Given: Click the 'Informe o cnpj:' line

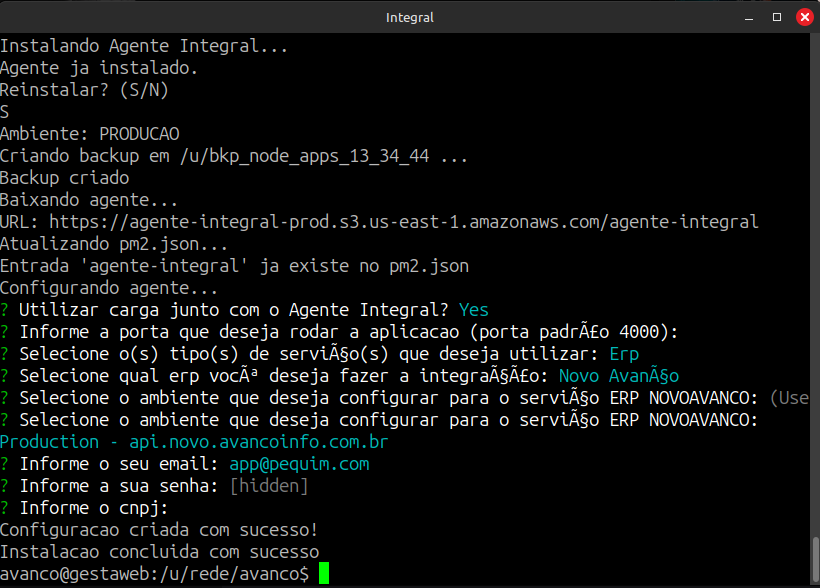Looking at the screenshot, I should click(84, 507).
